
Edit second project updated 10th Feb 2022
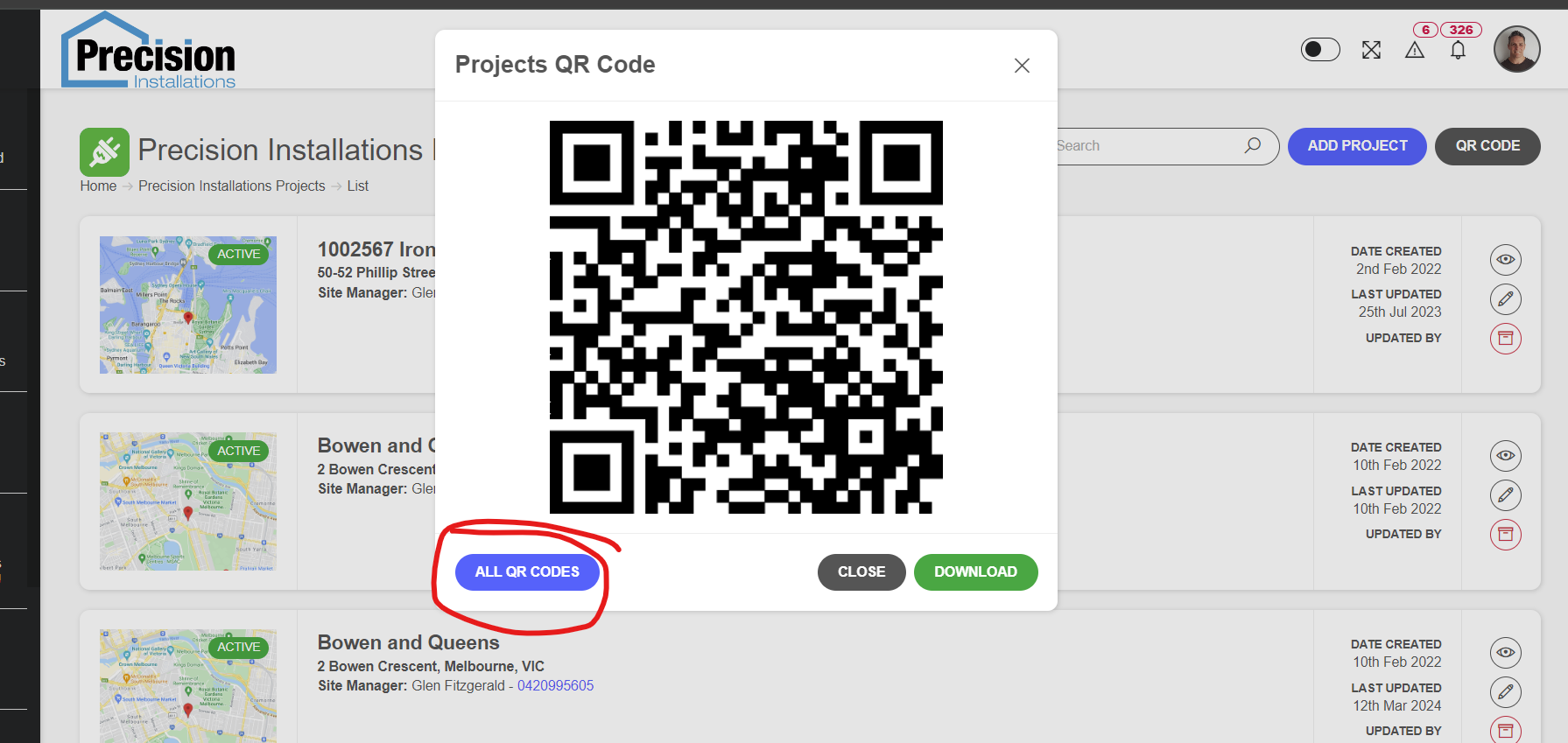pos(1506,495)
